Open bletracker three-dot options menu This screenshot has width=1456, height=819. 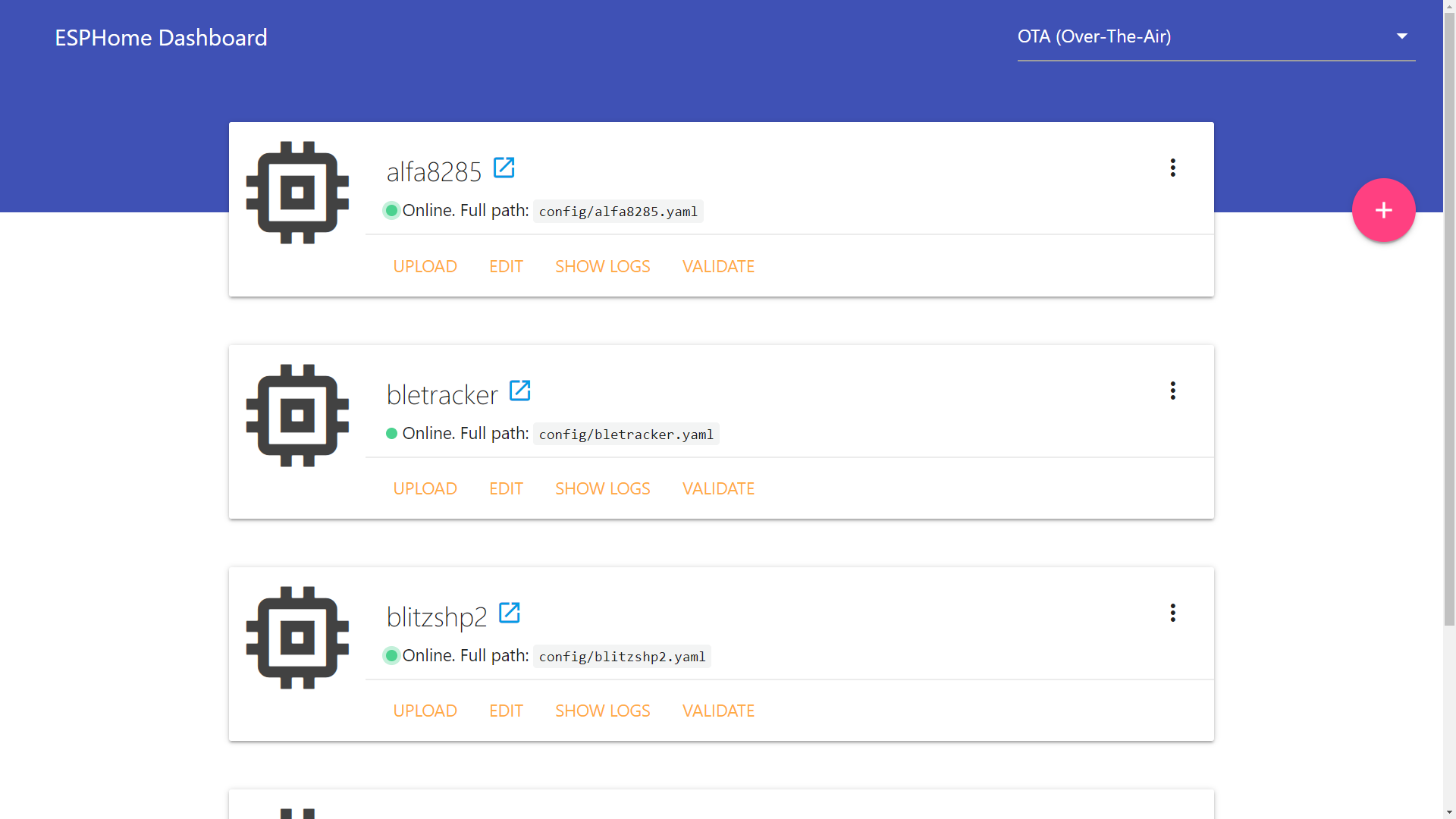pyautogui.click(x=1172, y=391)
